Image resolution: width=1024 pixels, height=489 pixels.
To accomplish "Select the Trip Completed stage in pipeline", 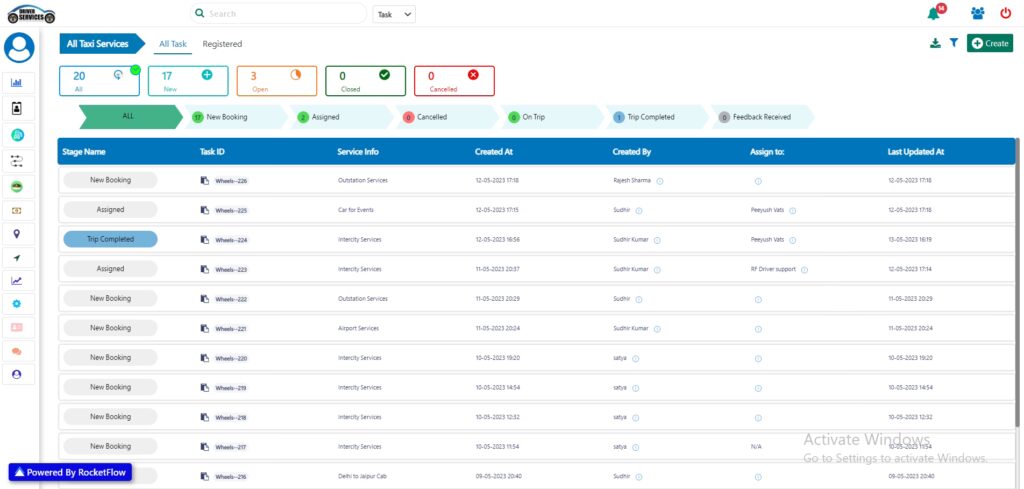I will 650,117.
